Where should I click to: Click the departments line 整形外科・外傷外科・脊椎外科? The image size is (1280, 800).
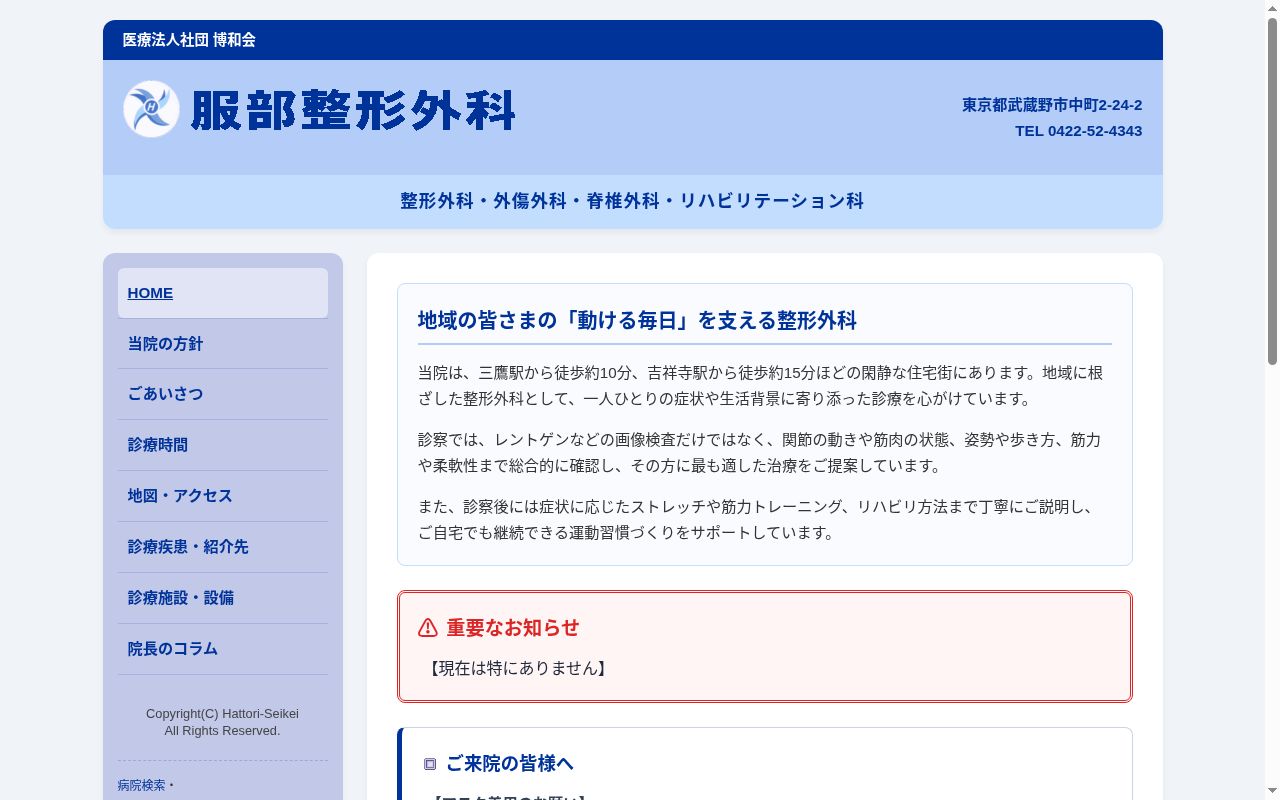tap(632, 201)
